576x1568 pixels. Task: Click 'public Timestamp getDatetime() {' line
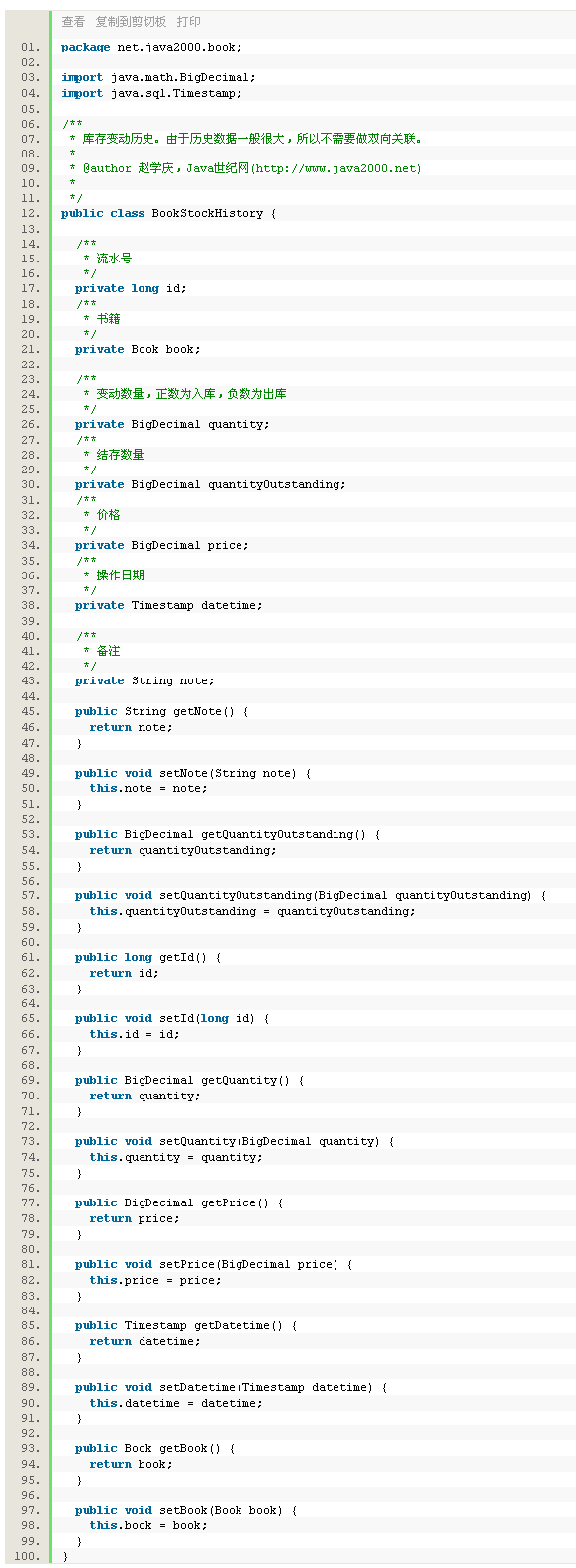click(x=186, y=1325)
